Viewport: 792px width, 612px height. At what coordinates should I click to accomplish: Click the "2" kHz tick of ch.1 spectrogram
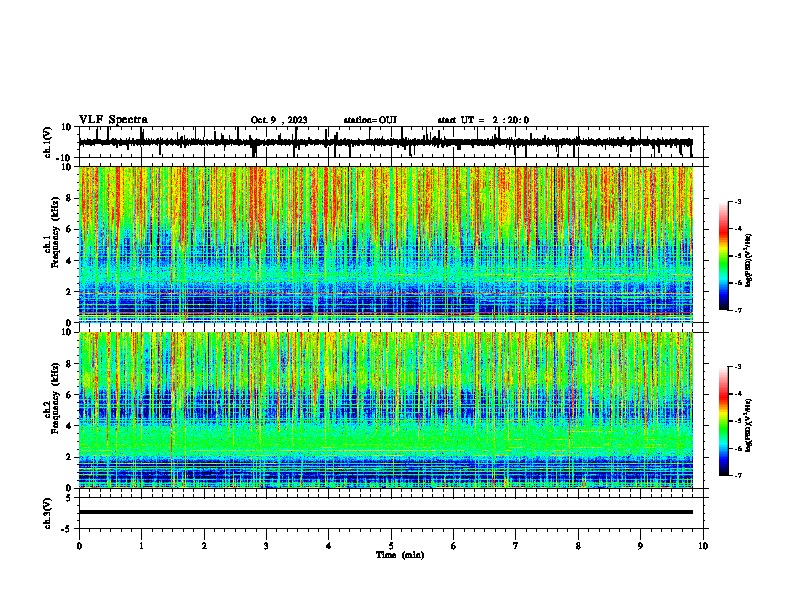pos(69,292)
